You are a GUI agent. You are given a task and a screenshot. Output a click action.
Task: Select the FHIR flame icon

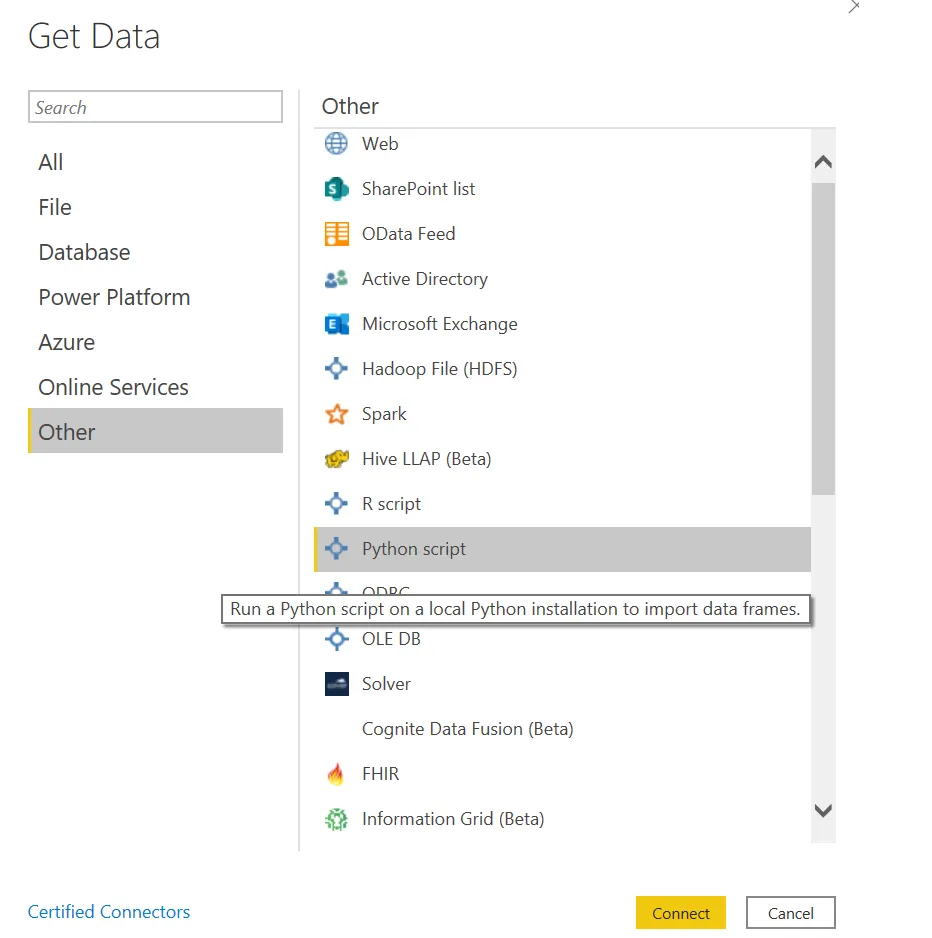(x=336, y=774)
